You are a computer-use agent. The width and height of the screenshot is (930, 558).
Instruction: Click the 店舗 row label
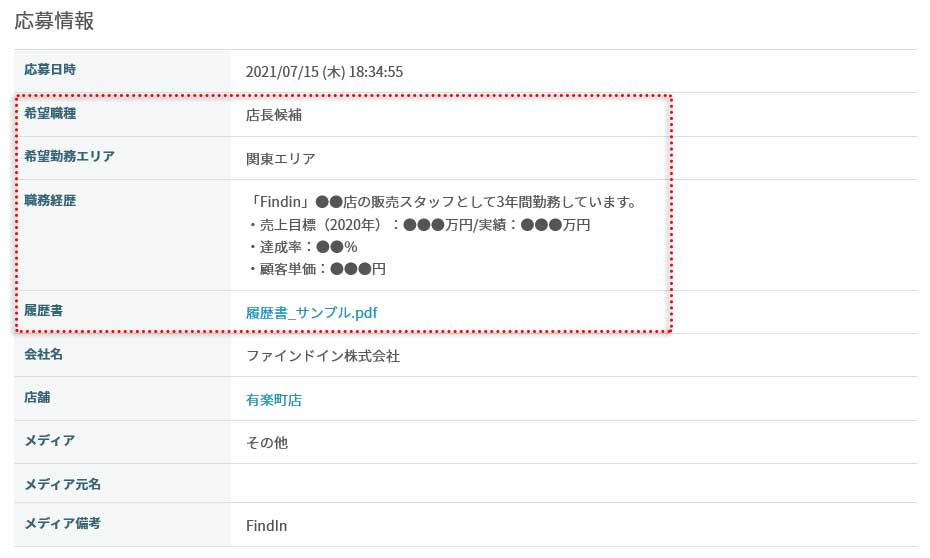tap(37, 397)
